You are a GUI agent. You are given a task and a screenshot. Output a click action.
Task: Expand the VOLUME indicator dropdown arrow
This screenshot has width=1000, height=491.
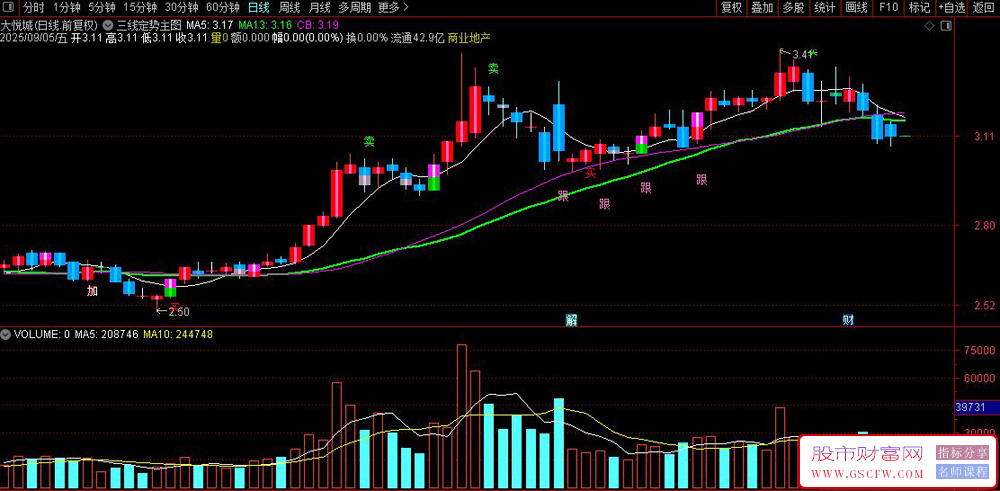6,333
